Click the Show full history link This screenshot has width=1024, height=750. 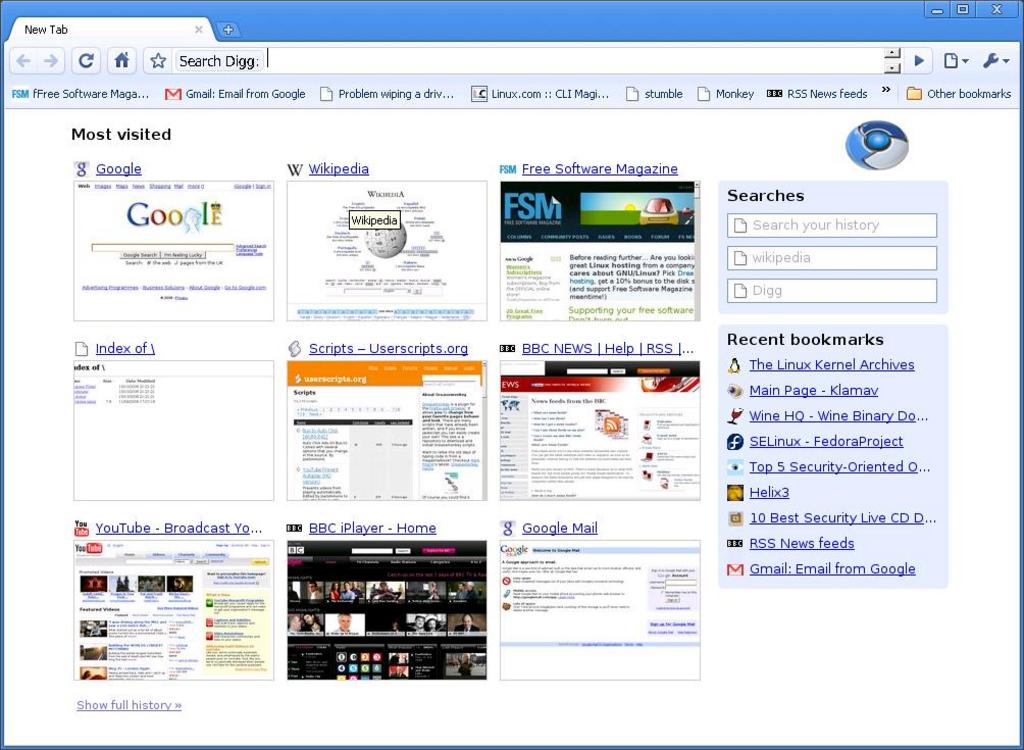129,705
